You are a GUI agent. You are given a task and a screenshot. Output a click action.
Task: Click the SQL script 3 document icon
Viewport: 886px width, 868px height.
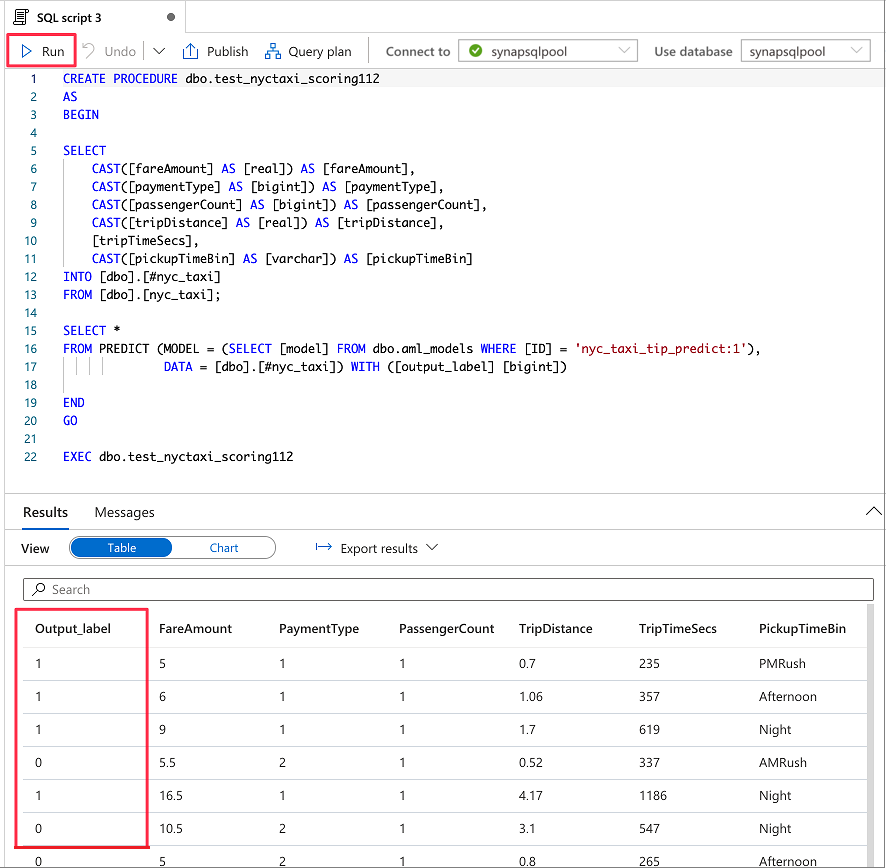click(21, 18)
